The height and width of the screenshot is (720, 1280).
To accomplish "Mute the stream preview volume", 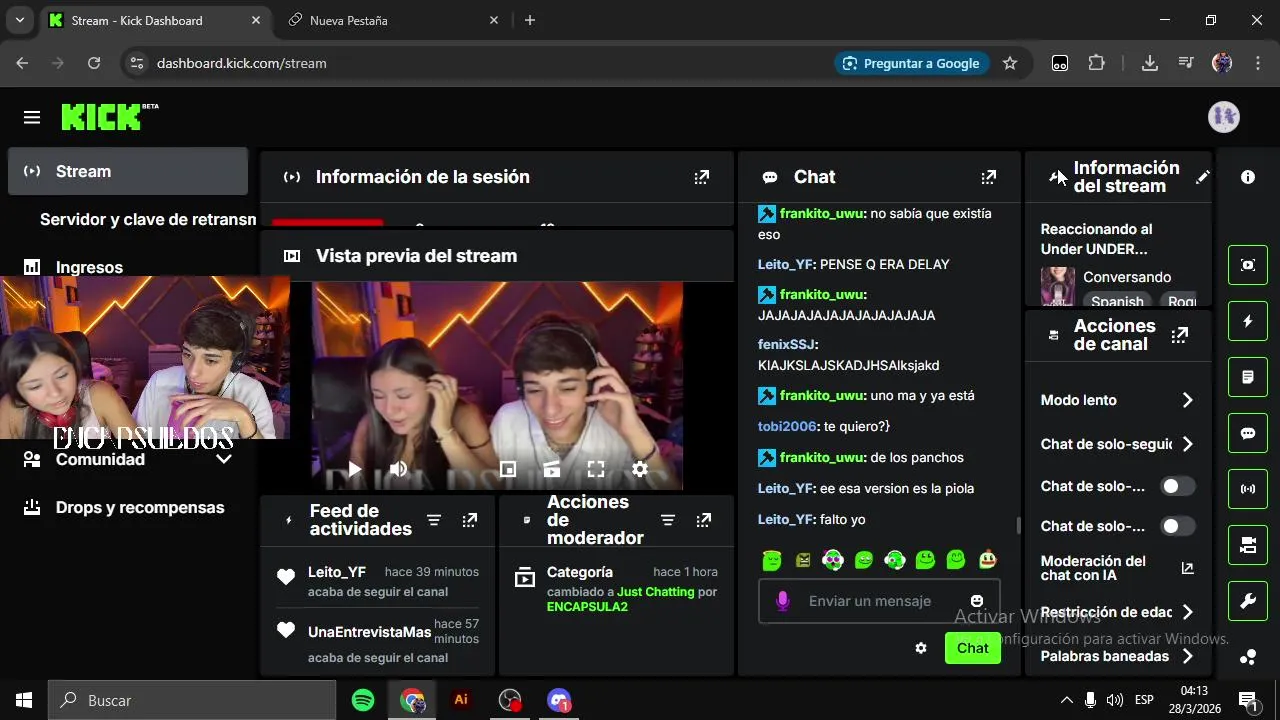I will [x=398, y=469].
